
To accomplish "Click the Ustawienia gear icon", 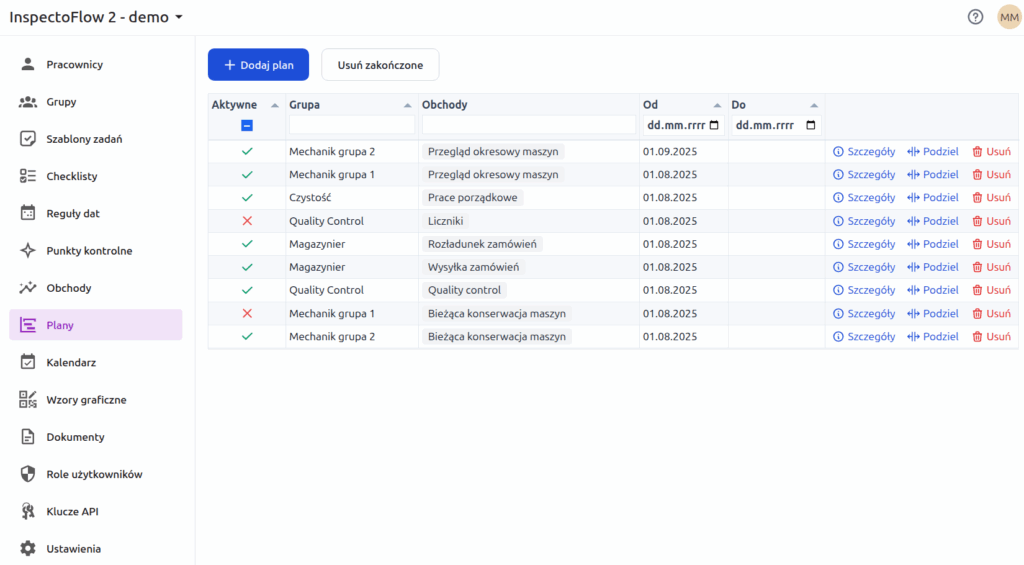I will [x=28, y=549].
